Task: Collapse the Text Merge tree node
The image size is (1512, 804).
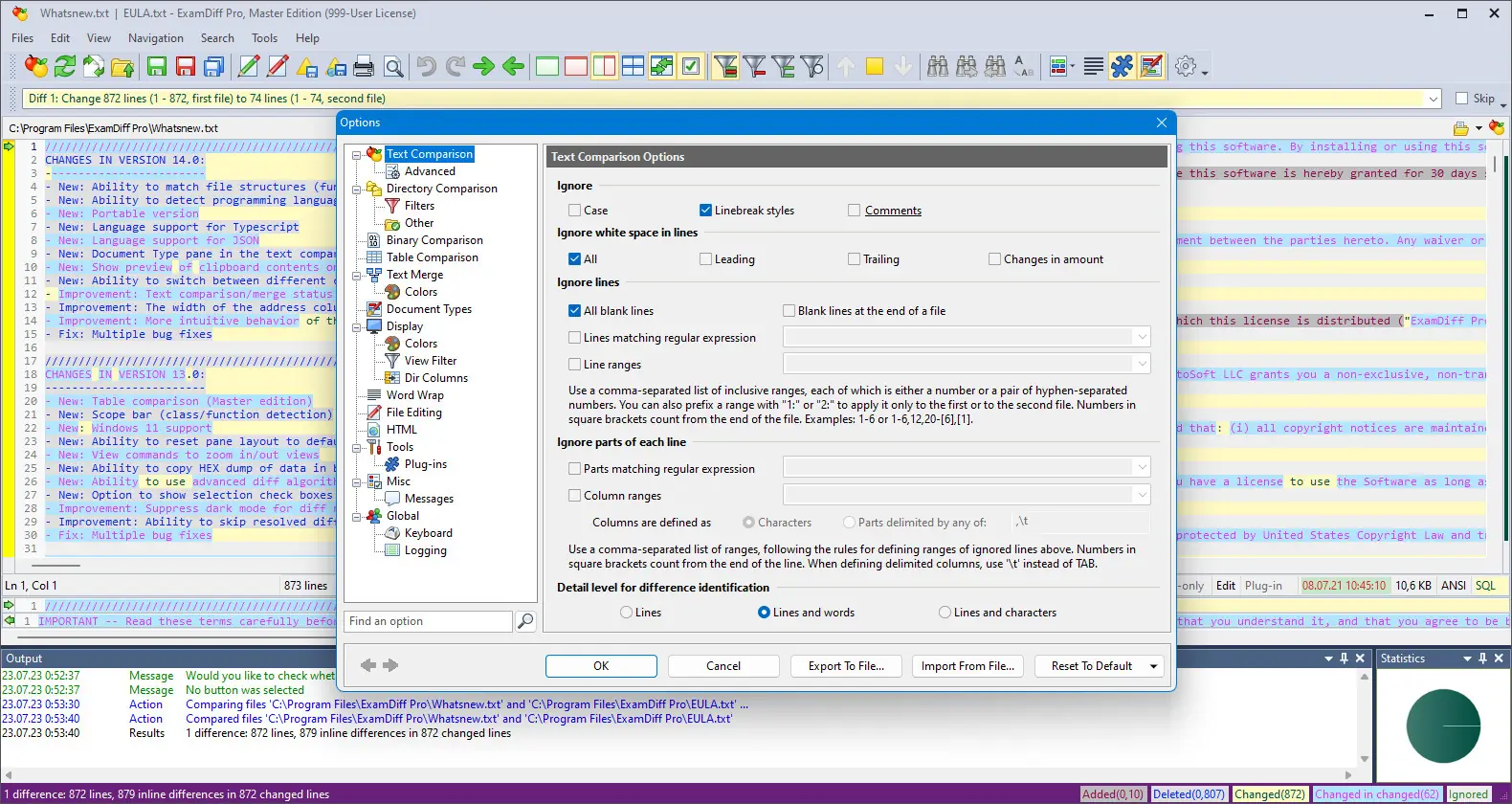Action: pos(356,276)
